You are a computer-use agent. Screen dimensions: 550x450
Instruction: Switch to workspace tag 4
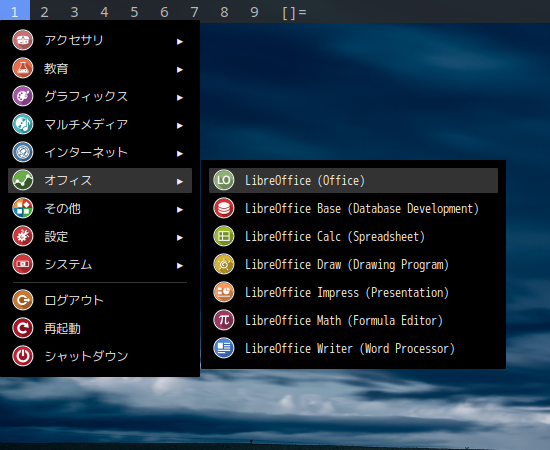pos(104,12)
